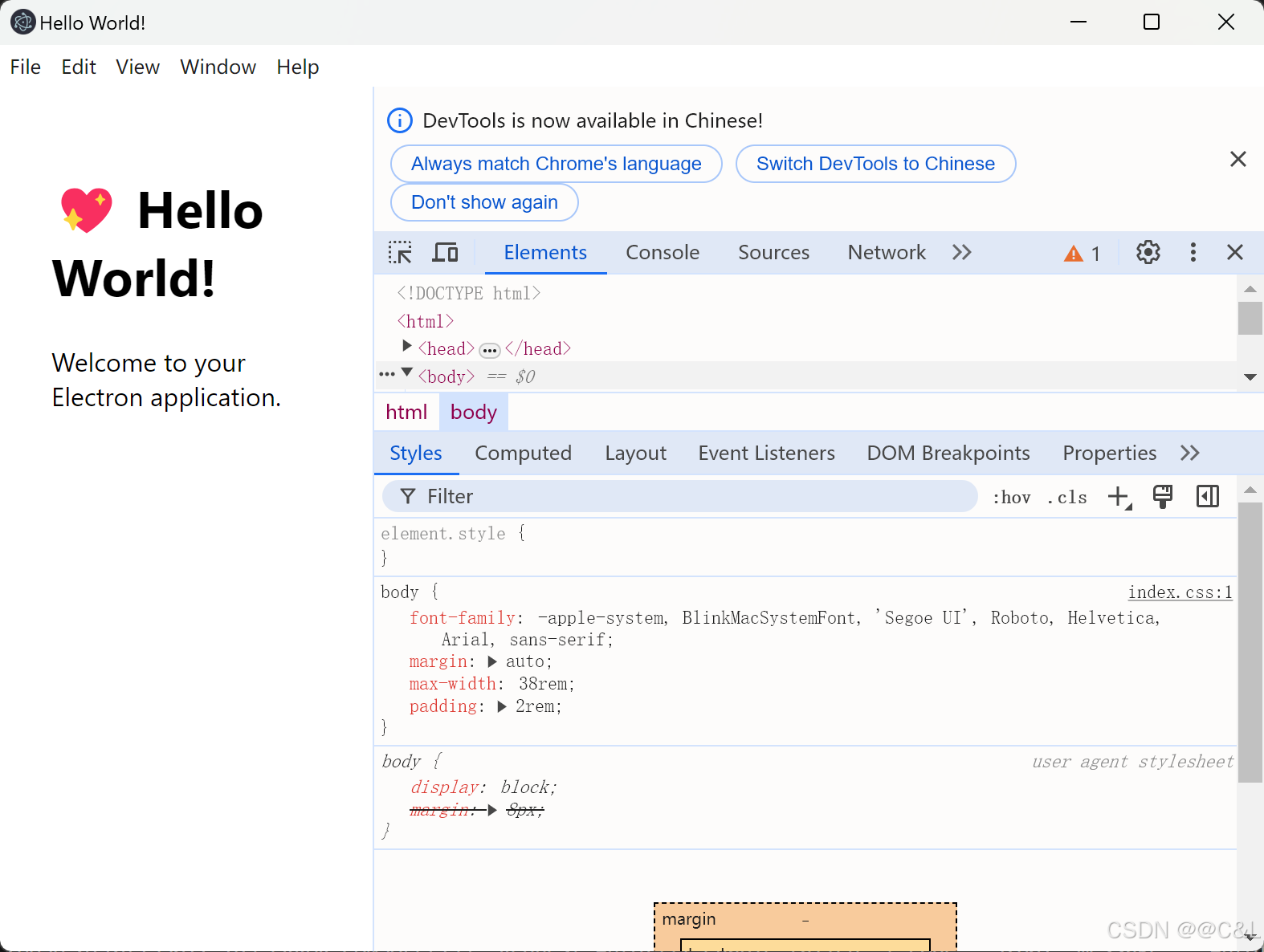Click the Electron app icon in title bar
Image resolution: width=1264 pixels, height=952 pixels.
pyautogui.click(x=22, y=22)
